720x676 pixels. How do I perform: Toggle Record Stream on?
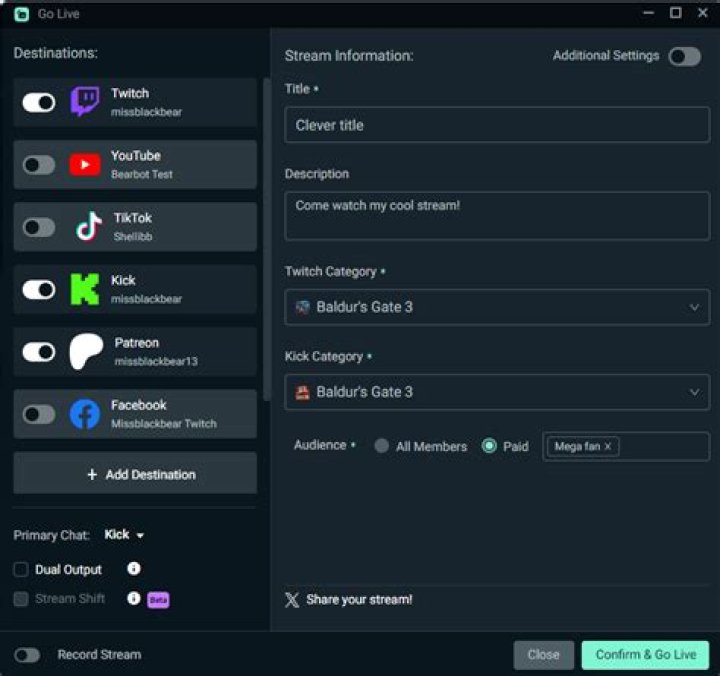point(27,655)
